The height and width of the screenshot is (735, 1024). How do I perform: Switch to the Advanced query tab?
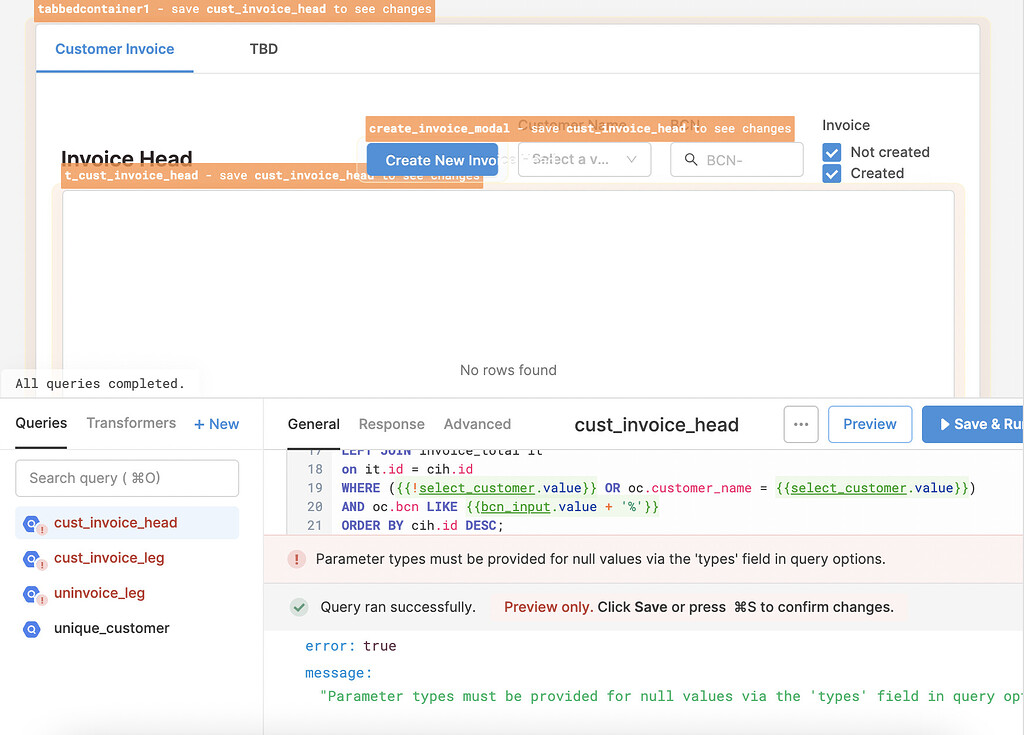[477, 424]
